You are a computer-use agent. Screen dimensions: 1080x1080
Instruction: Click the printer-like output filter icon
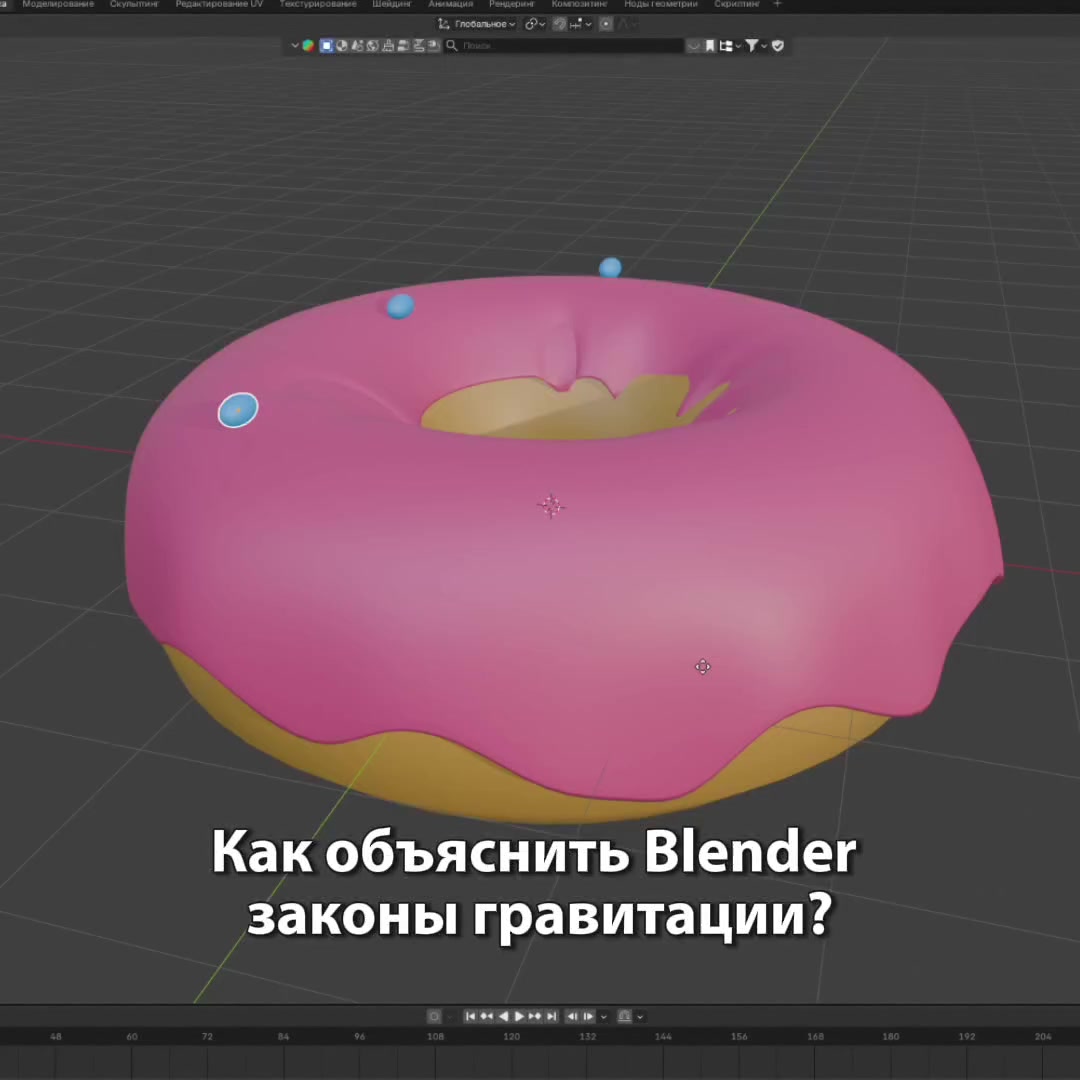pyautogui.click(x=388, y=45)
